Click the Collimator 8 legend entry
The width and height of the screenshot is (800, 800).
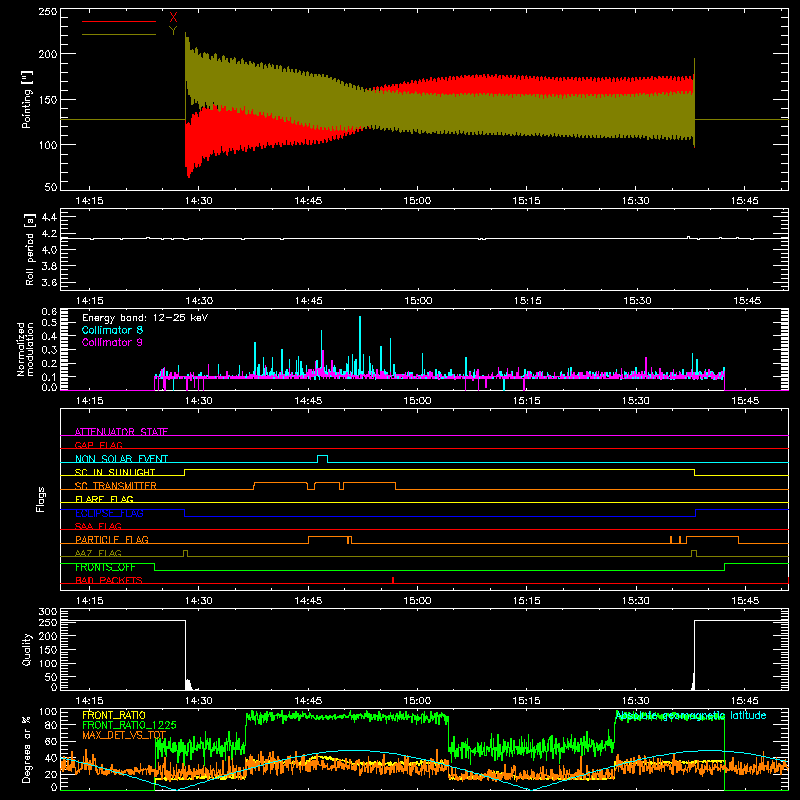pyautogui.click(x=112, y=330)
